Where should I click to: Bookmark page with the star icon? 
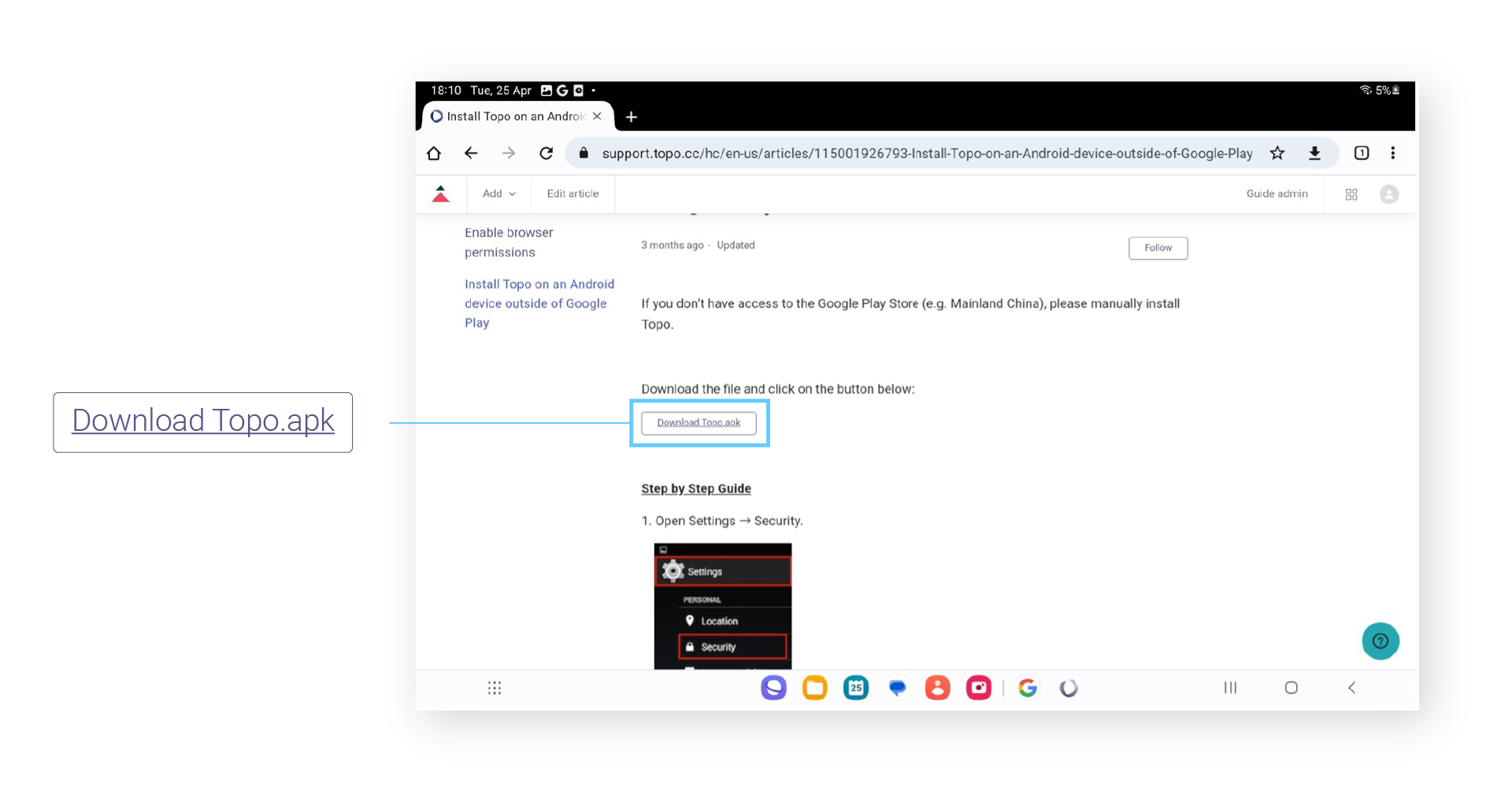1277,154
